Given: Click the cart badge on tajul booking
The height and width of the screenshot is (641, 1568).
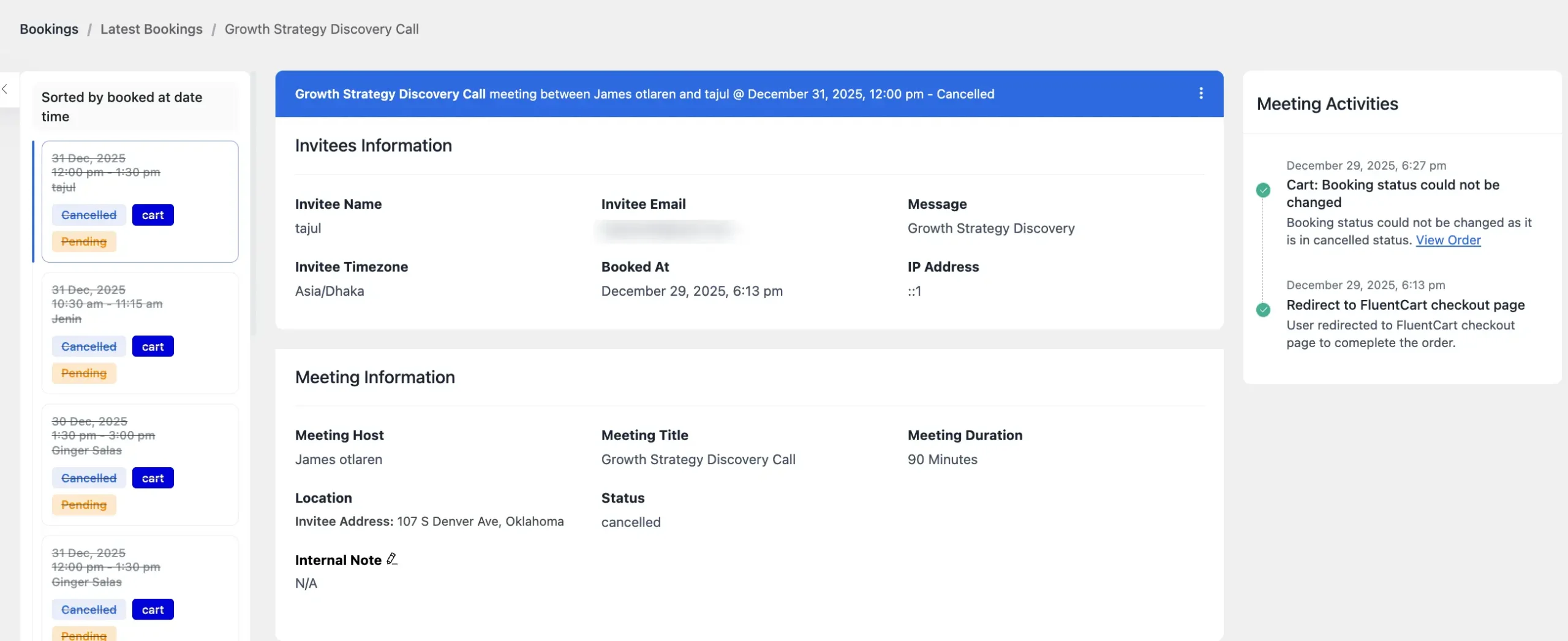Looking at the screenshot, I should (153, 216).
